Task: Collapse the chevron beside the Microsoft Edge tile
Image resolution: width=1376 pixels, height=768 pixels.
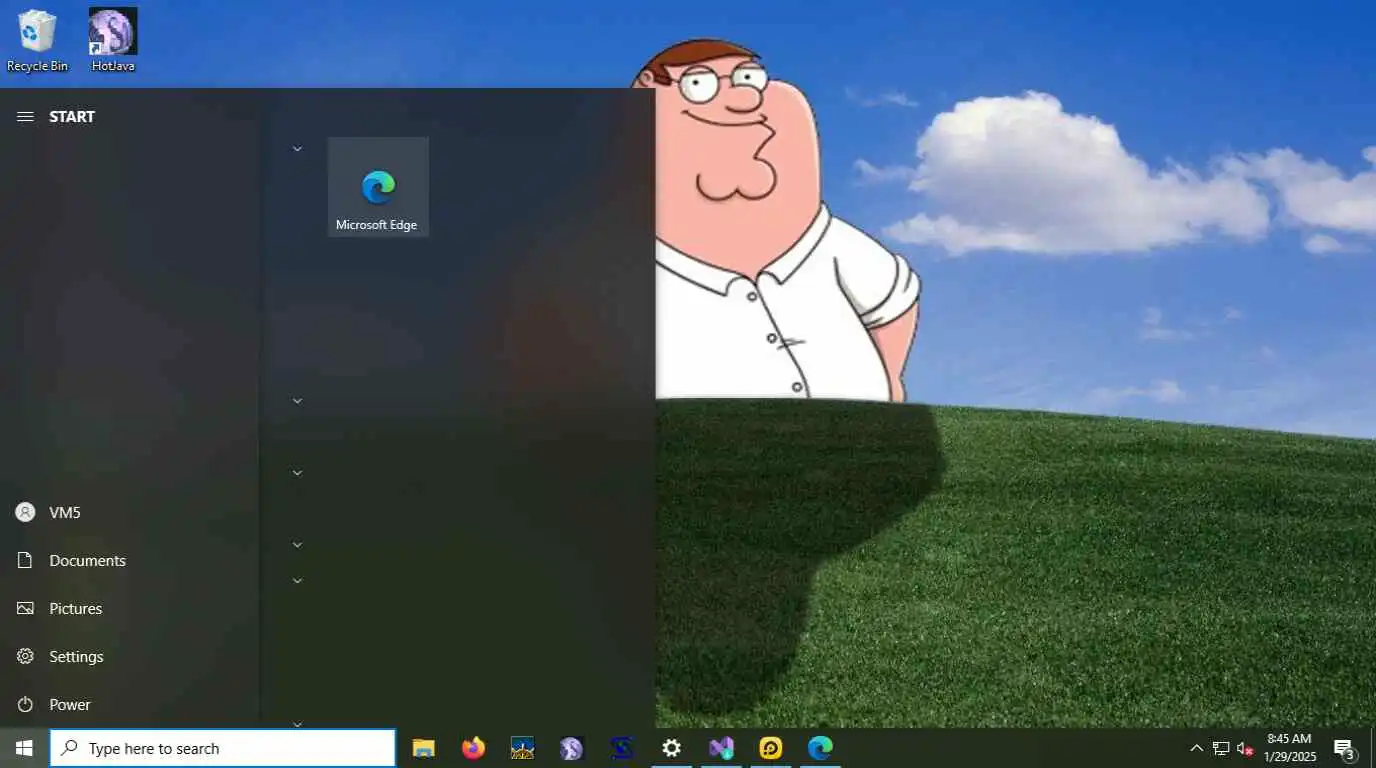Action: (297, 149)
